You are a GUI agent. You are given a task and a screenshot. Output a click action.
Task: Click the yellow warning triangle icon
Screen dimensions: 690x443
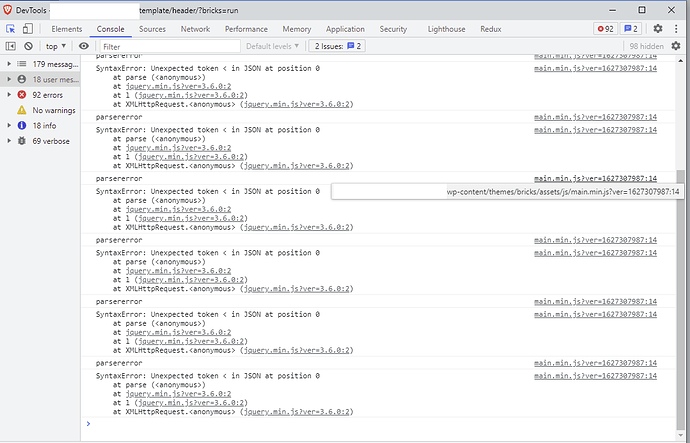click(22, 110)
